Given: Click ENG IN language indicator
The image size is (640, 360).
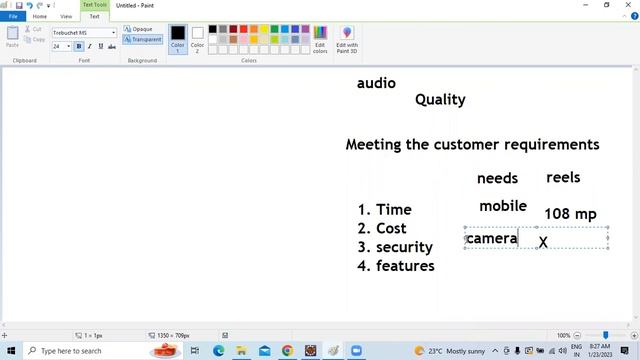Looking at the screenshot, I should pos(576,351).
